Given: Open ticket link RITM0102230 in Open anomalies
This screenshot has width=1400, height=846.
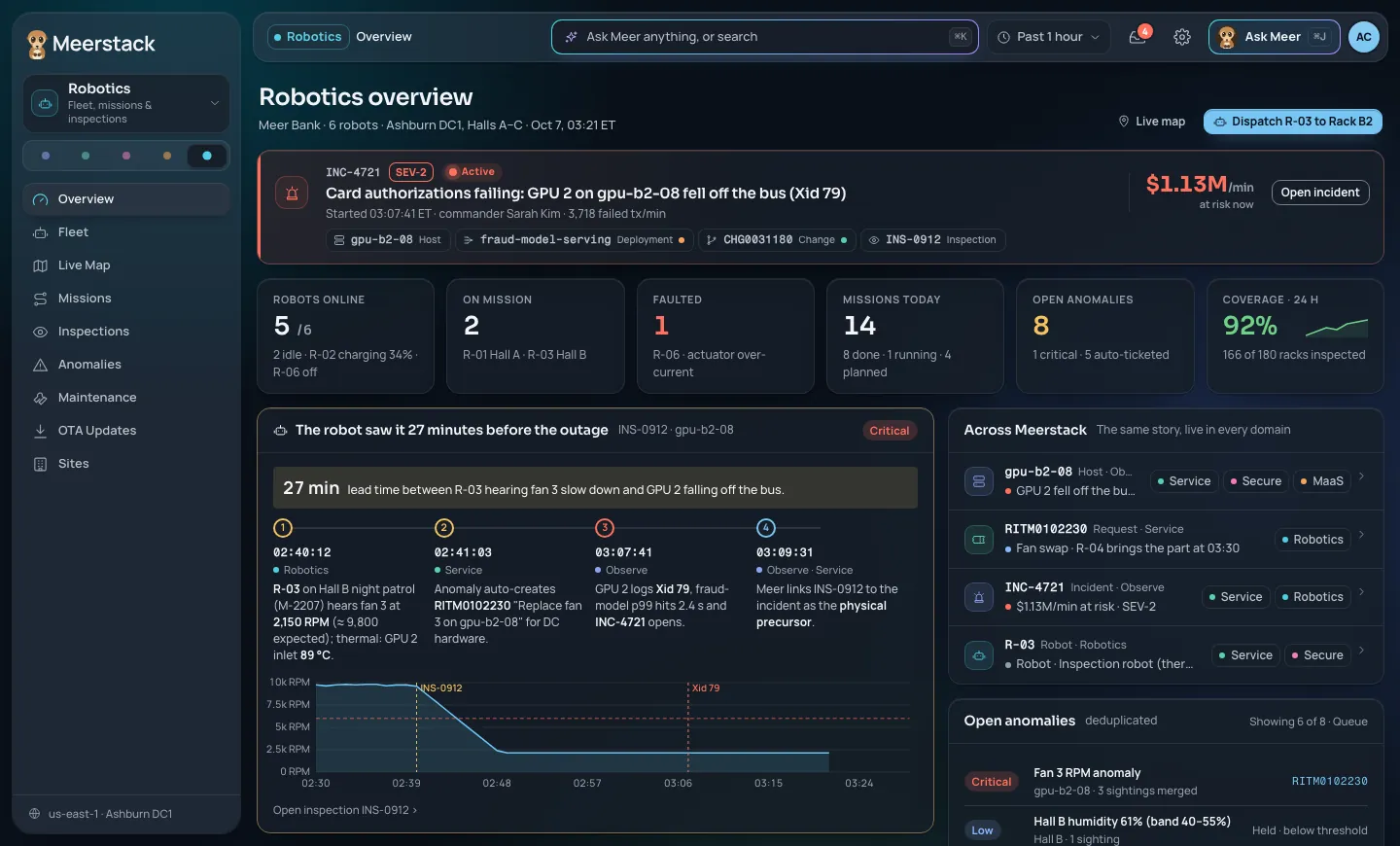Looking at the screenshot, I should coord(1329,782).
